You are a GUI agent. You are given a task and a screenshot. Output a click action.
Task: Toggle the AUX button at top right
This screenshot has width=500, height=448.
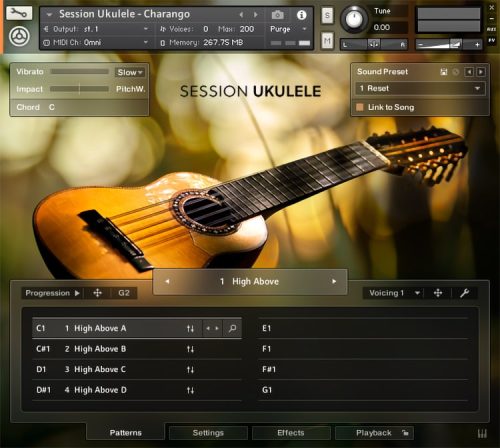click(491, 29)
